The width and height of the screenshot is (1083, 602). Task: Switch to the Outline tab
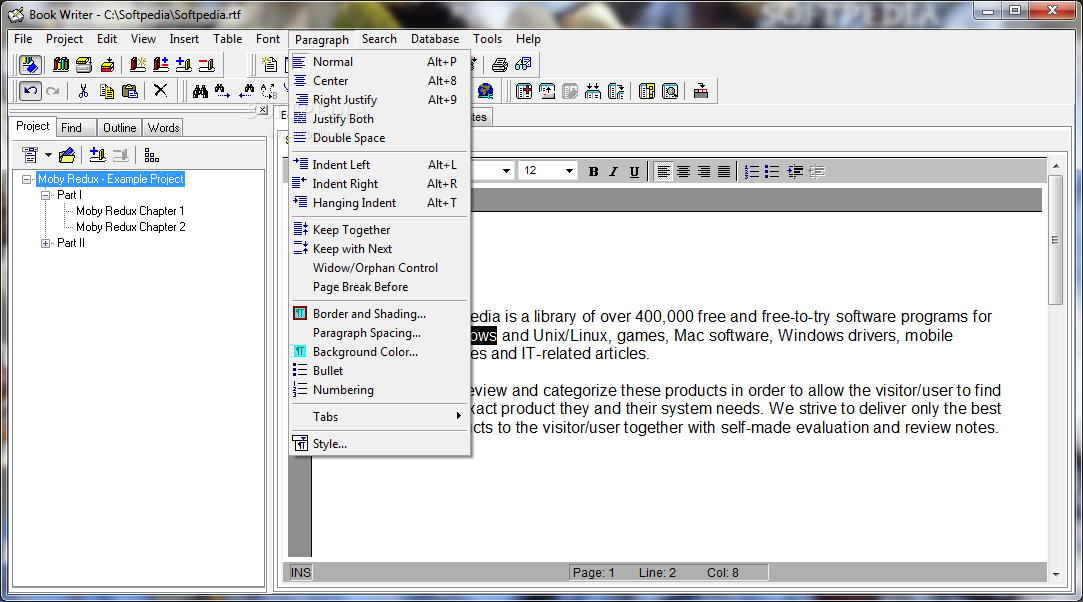pos(119,128)
